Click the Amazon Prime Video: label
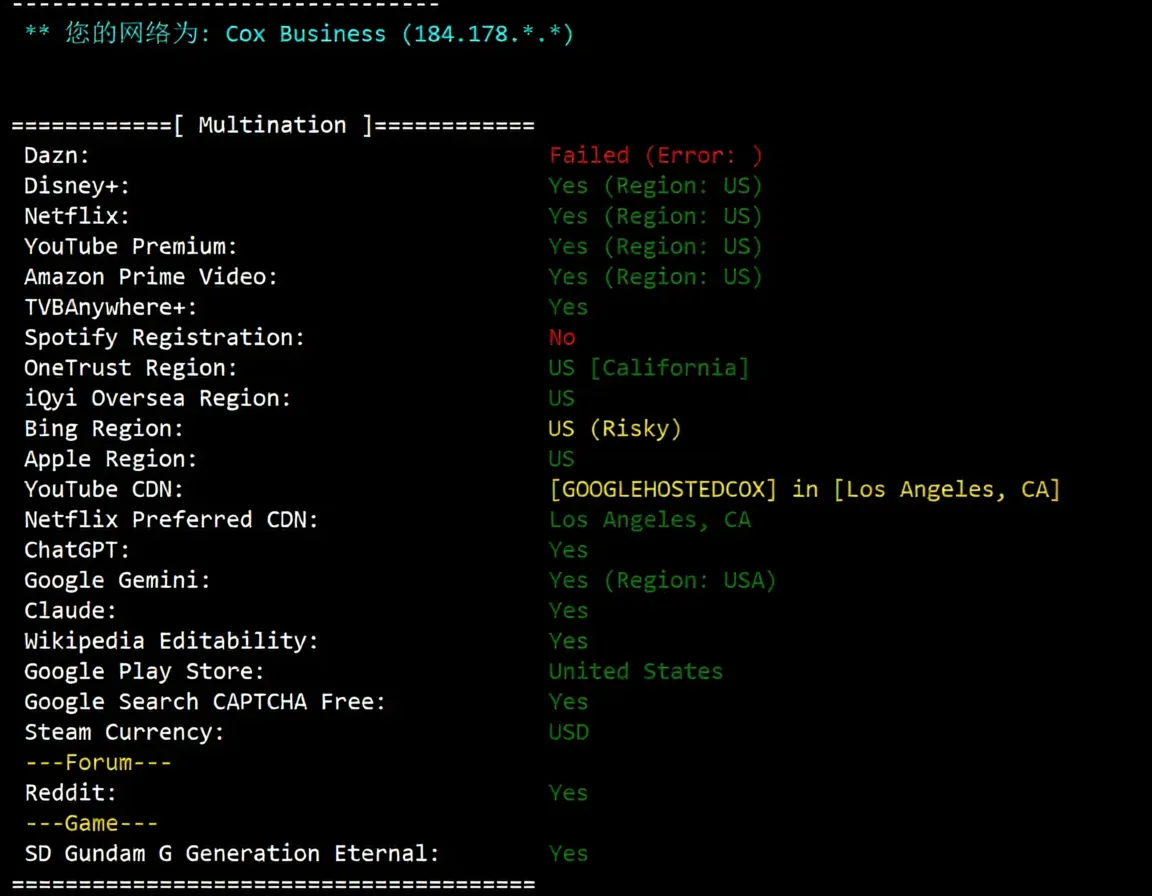The width and height of the screenshot is (1152, 896). [151, 277]
